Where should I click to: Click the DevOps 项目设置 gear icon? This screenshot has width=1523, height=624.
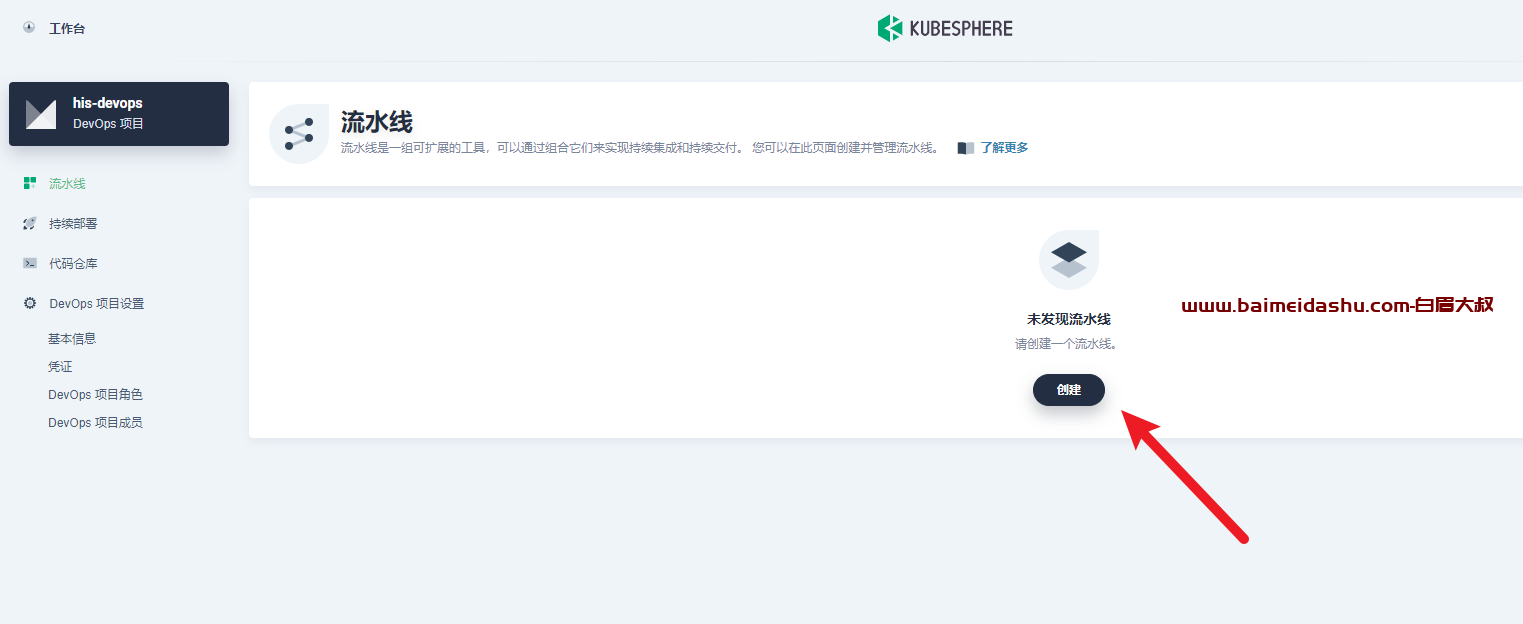(30, 304)
